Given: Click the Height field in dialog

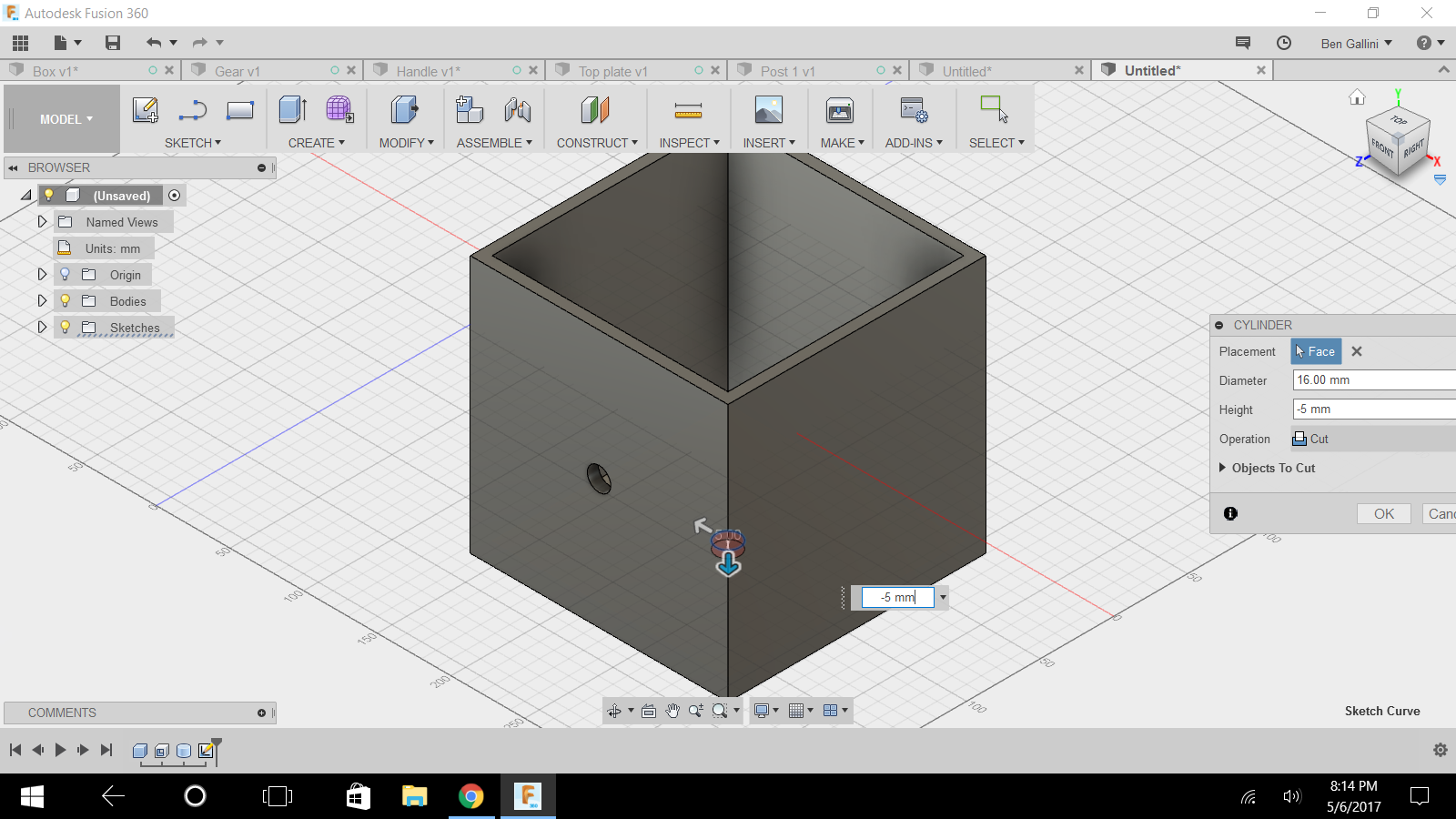Looking at the screenshot, I should (1374, 409).
